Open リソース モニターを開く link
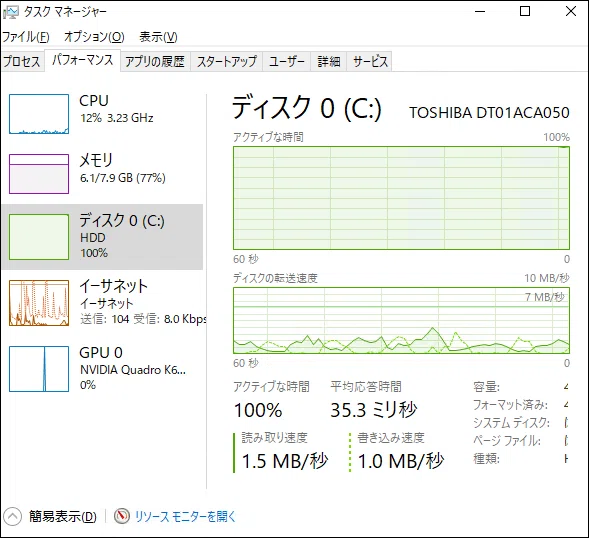Image resolution: width=589 pixels, height=538 pixels. click(x=185, y=517)
